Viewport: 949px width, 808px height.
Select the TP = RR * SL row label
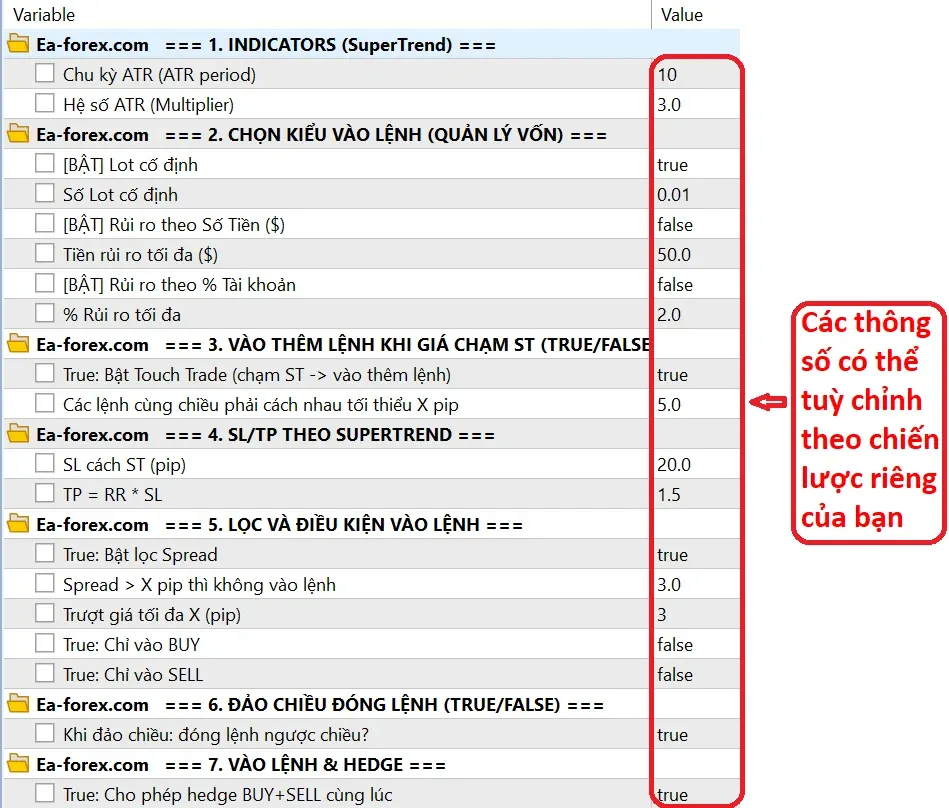(113, 494)
